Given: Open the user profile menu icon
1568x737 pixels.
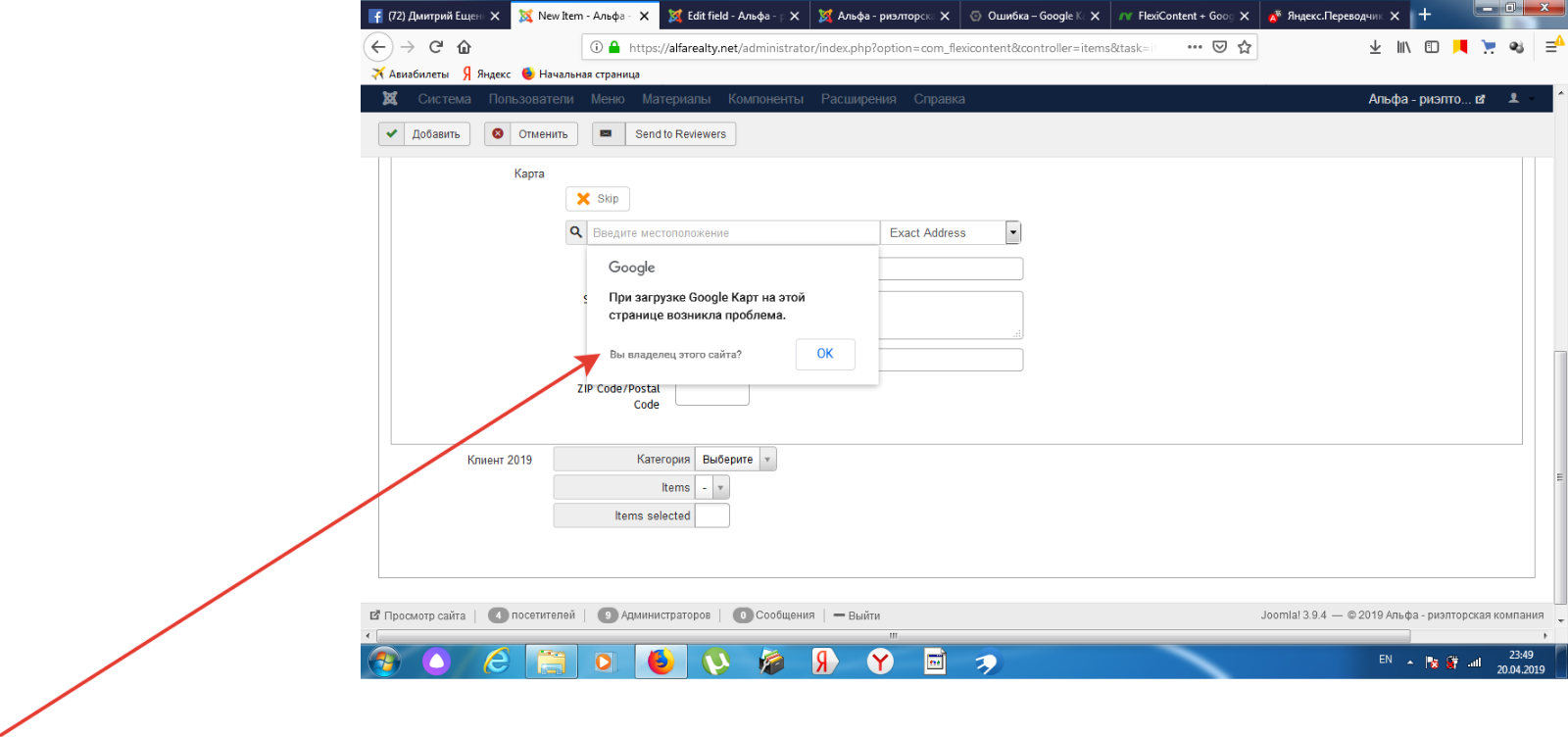Looking at the screenshot, I should [x=1514, y=99].
